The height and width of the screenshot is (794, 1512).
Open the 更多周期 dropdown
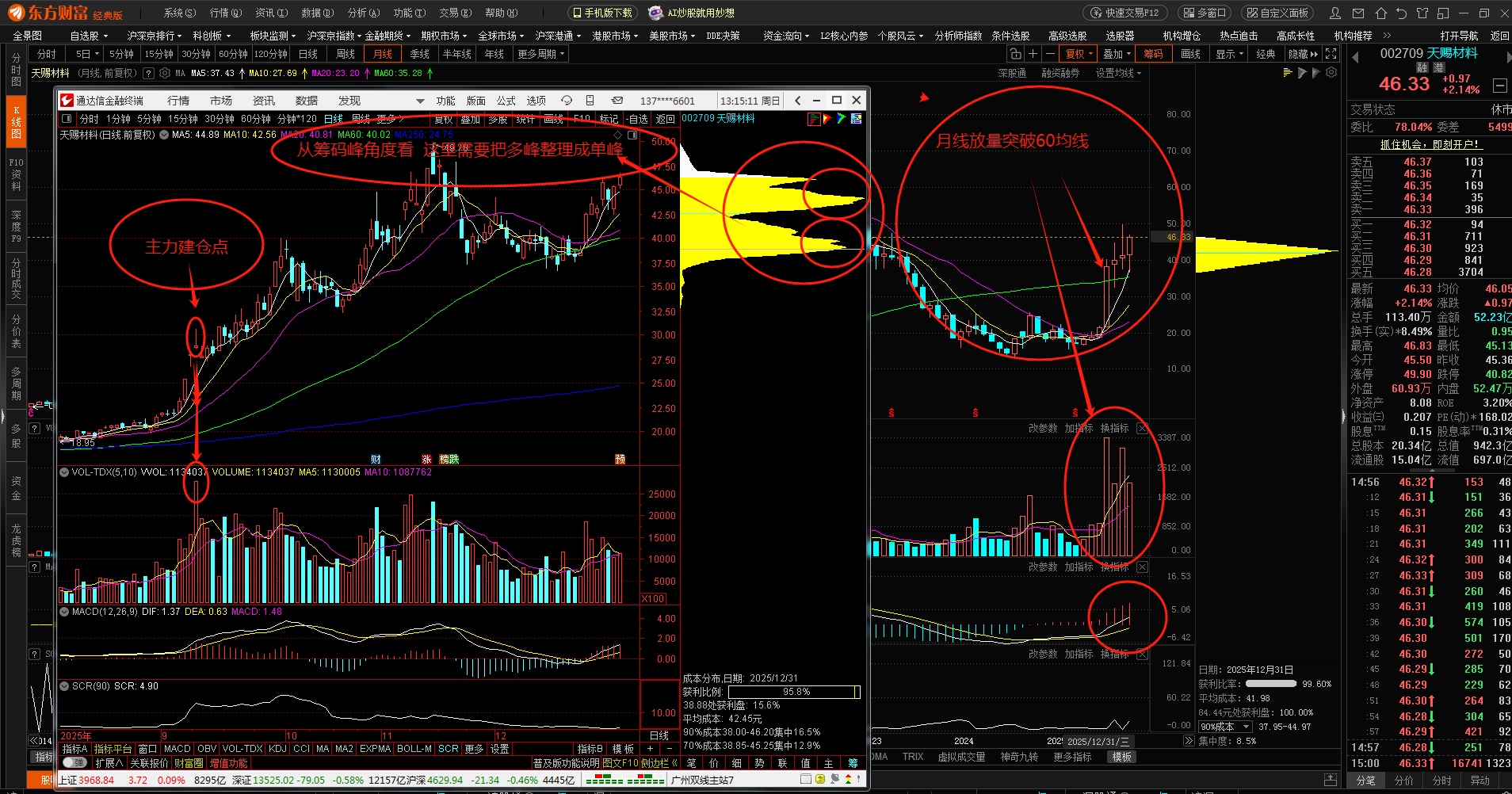click(x=540, y=54)
